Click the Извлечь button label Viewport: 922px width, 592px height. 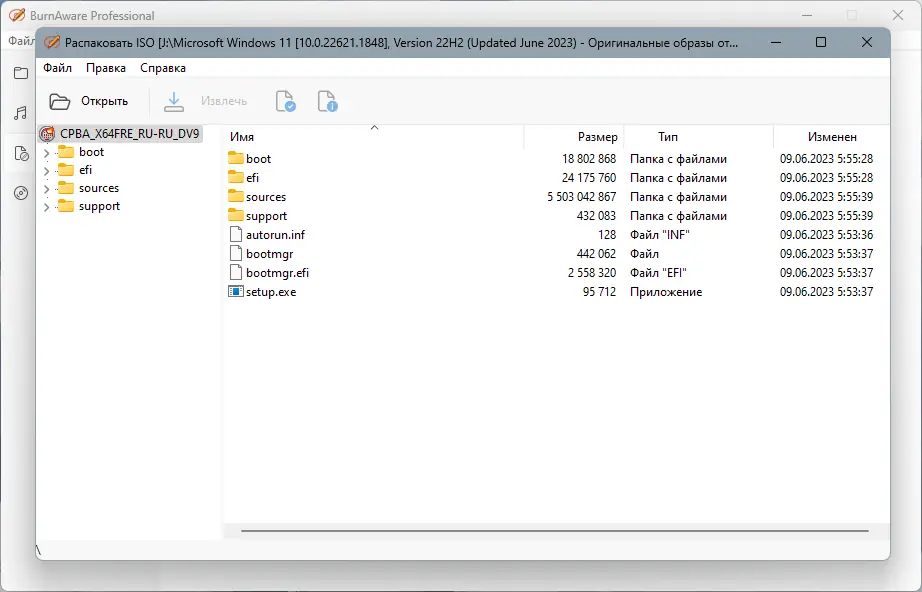(x=224, y=101)
